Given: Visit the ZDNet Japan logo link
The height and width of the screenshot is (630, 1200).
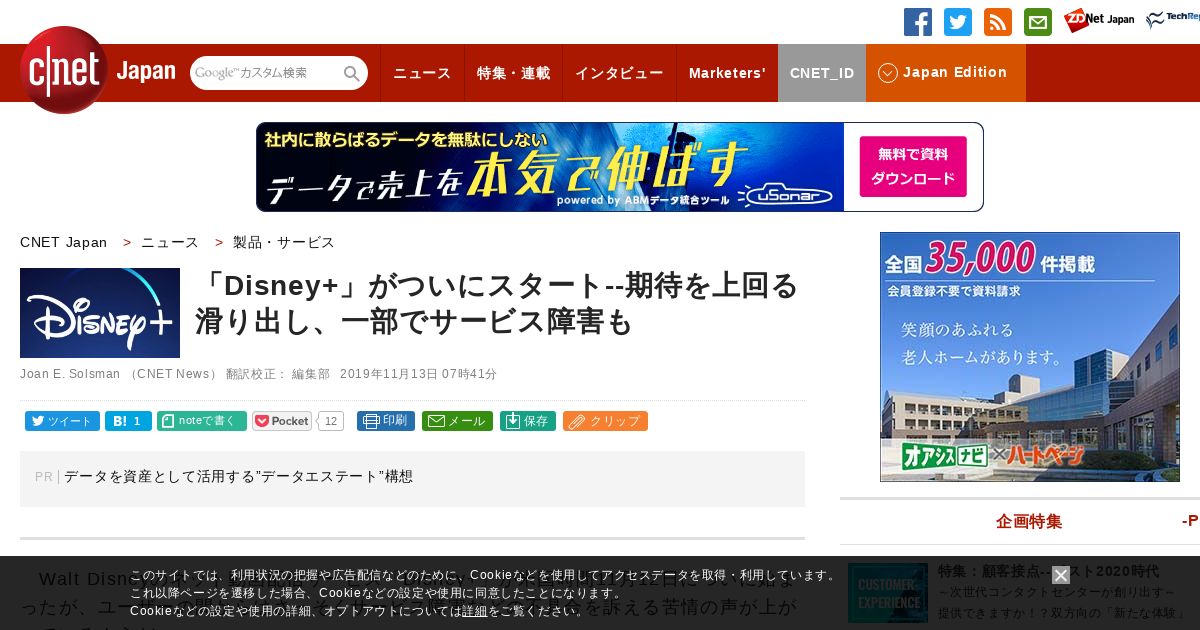Looking at the screenshot, I should tap(1099, 20).
